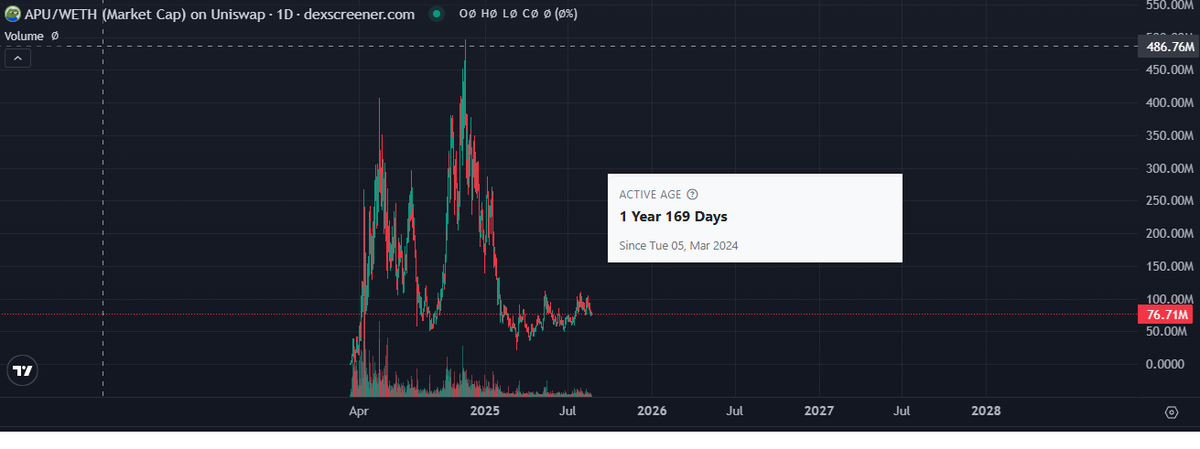Click the green market status dot
The image size is (1200, 449).
(436, 15)
